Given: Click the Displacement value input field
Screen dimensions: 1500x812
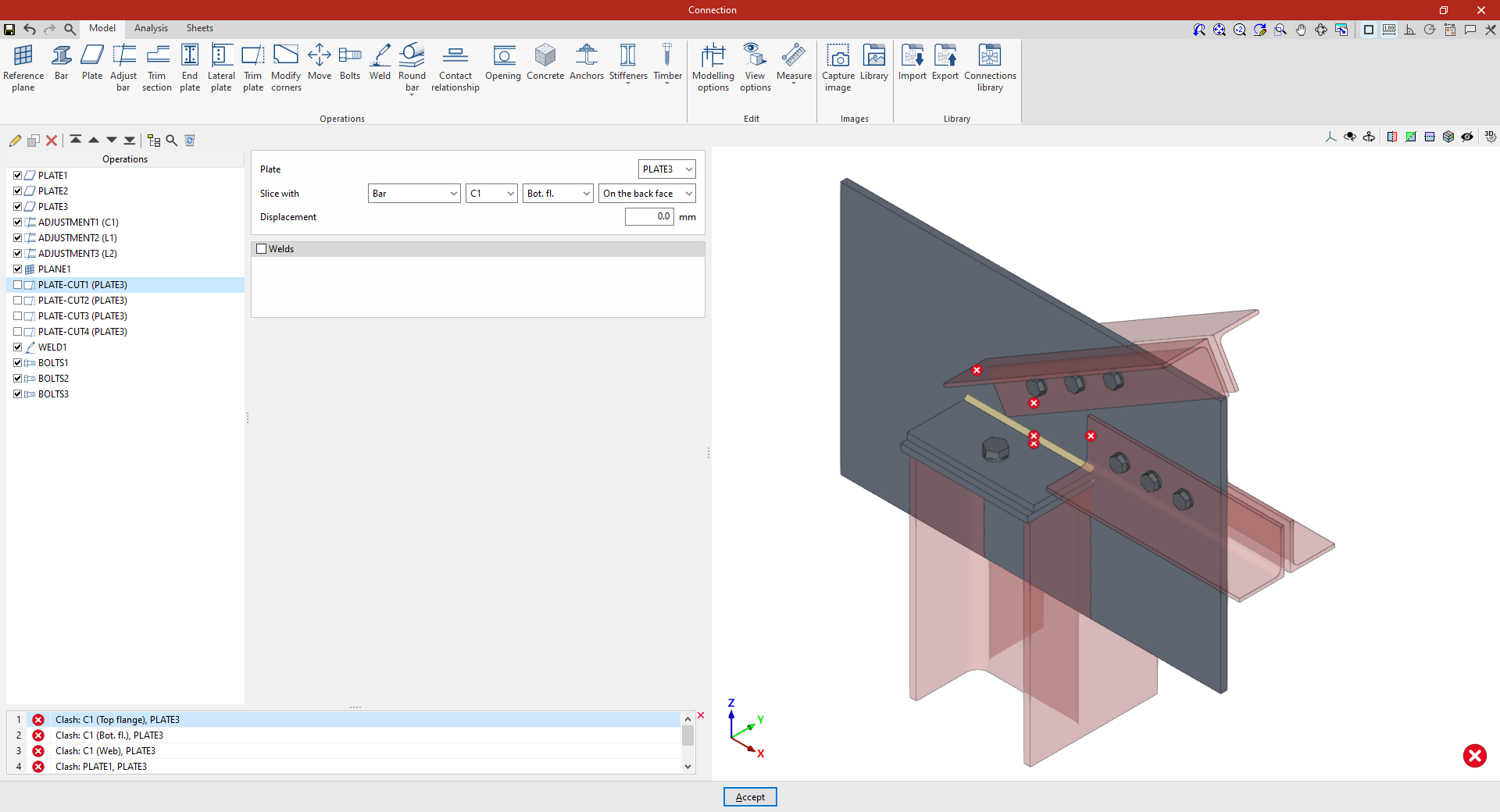Looking at the screenshot, I should [648, 217].
